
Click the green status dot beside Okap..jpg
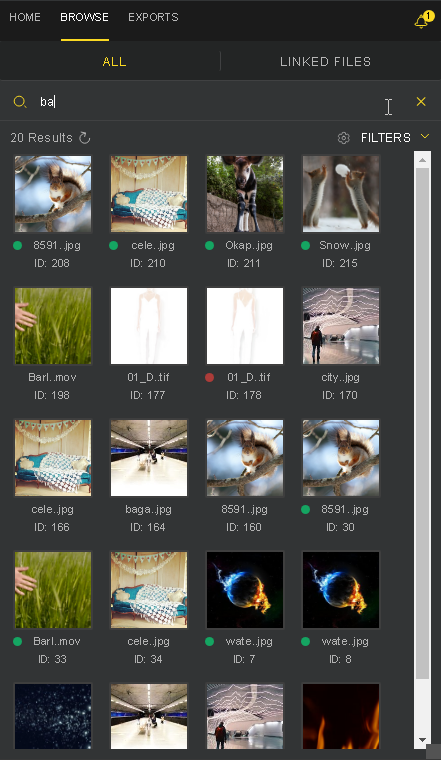(209, 245)
